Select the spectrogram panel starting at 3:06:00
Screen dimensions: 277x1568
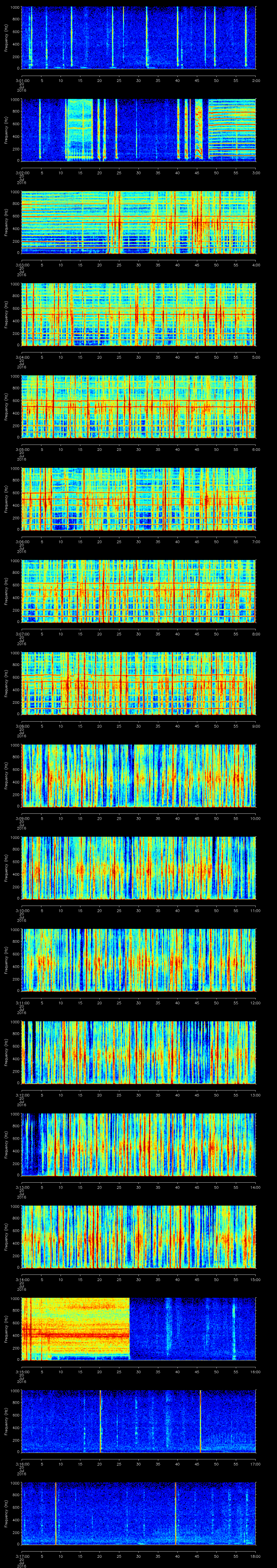coord(139,499)
